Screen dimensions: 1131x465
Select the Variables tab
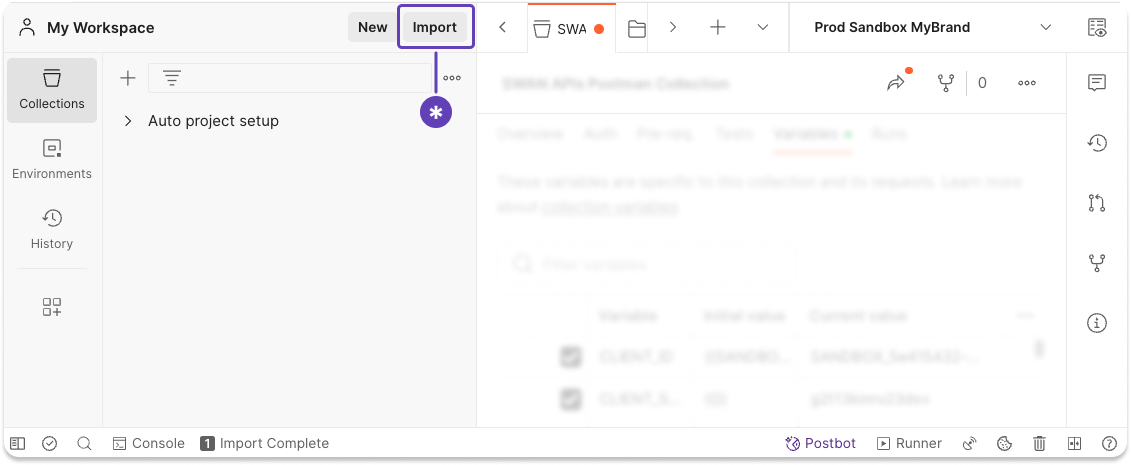pyautogui.click(x=805, y=133)
